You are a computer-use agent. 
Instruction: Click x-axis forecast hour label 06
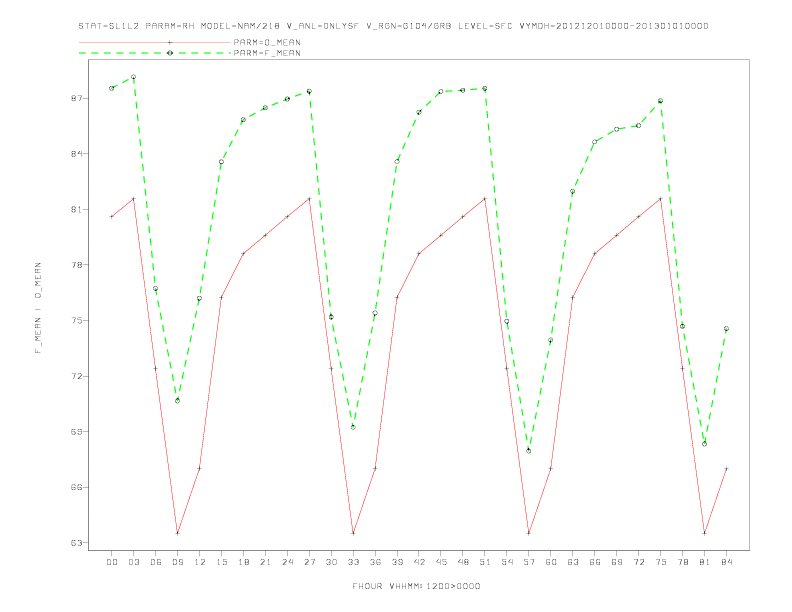[x=156, y=562]
